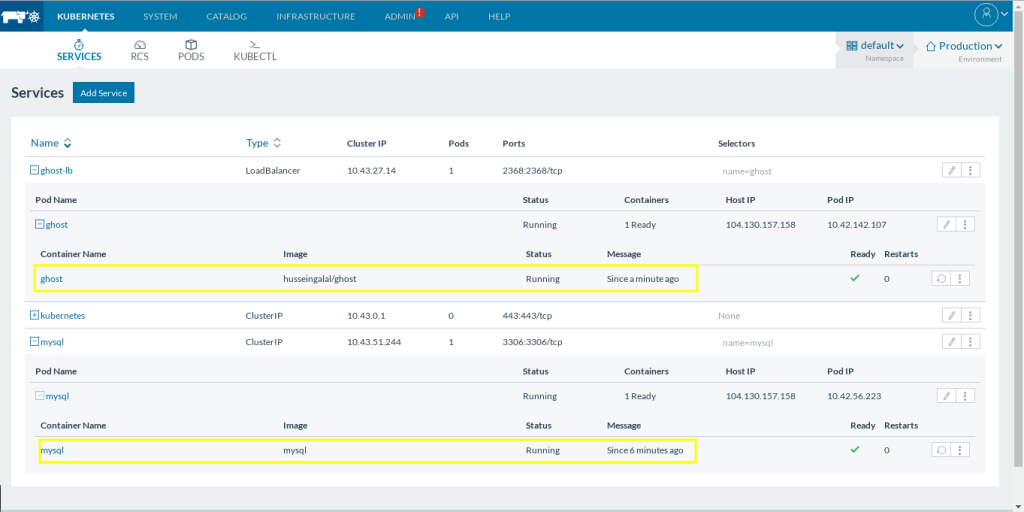This screenshot has height=512, width=1024.
Task: Open the mysql container link
Action: pos(51,451)
